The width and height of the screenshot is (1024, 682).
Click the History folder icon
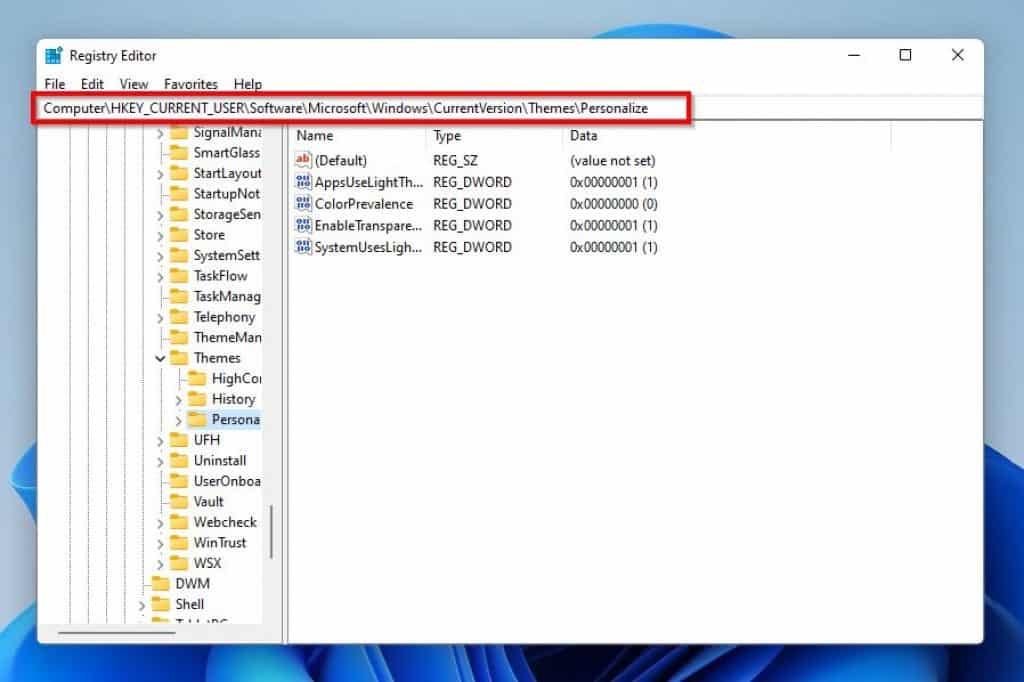(x=197, y=398)
